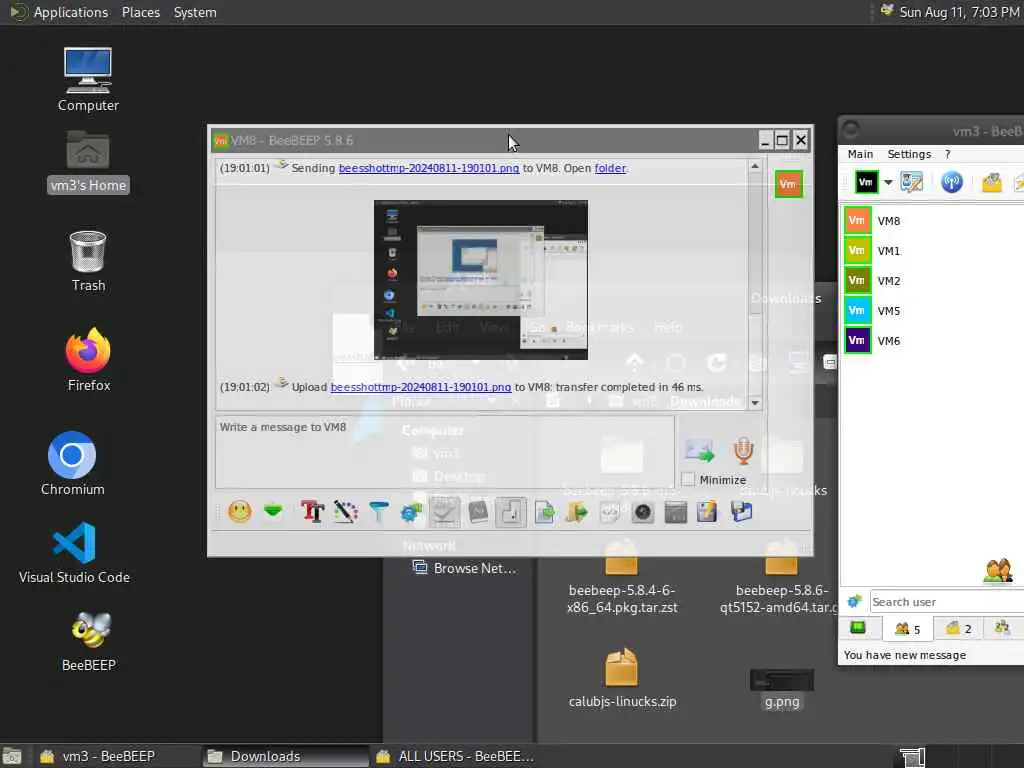1024x768 pixels.
Task: Switch to the chats tab showing 2
Action: 959,629
